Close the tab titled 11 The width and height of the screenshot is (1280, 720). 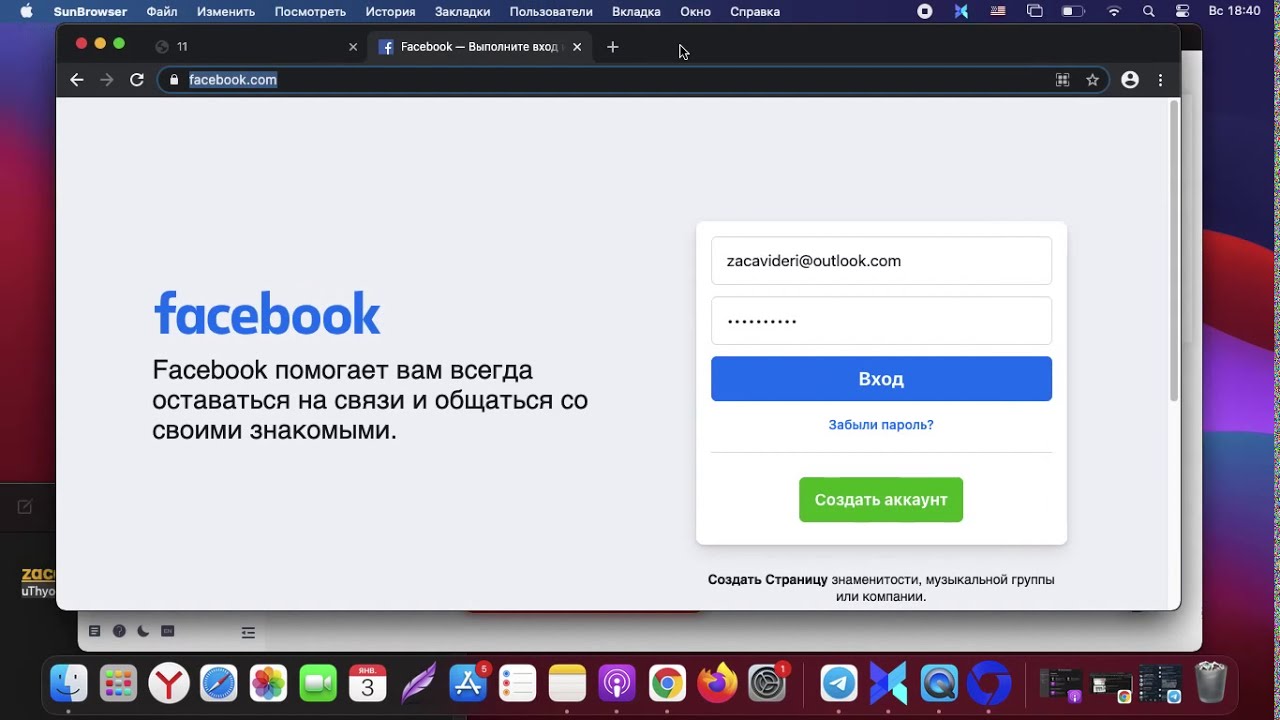click(353, 47)
